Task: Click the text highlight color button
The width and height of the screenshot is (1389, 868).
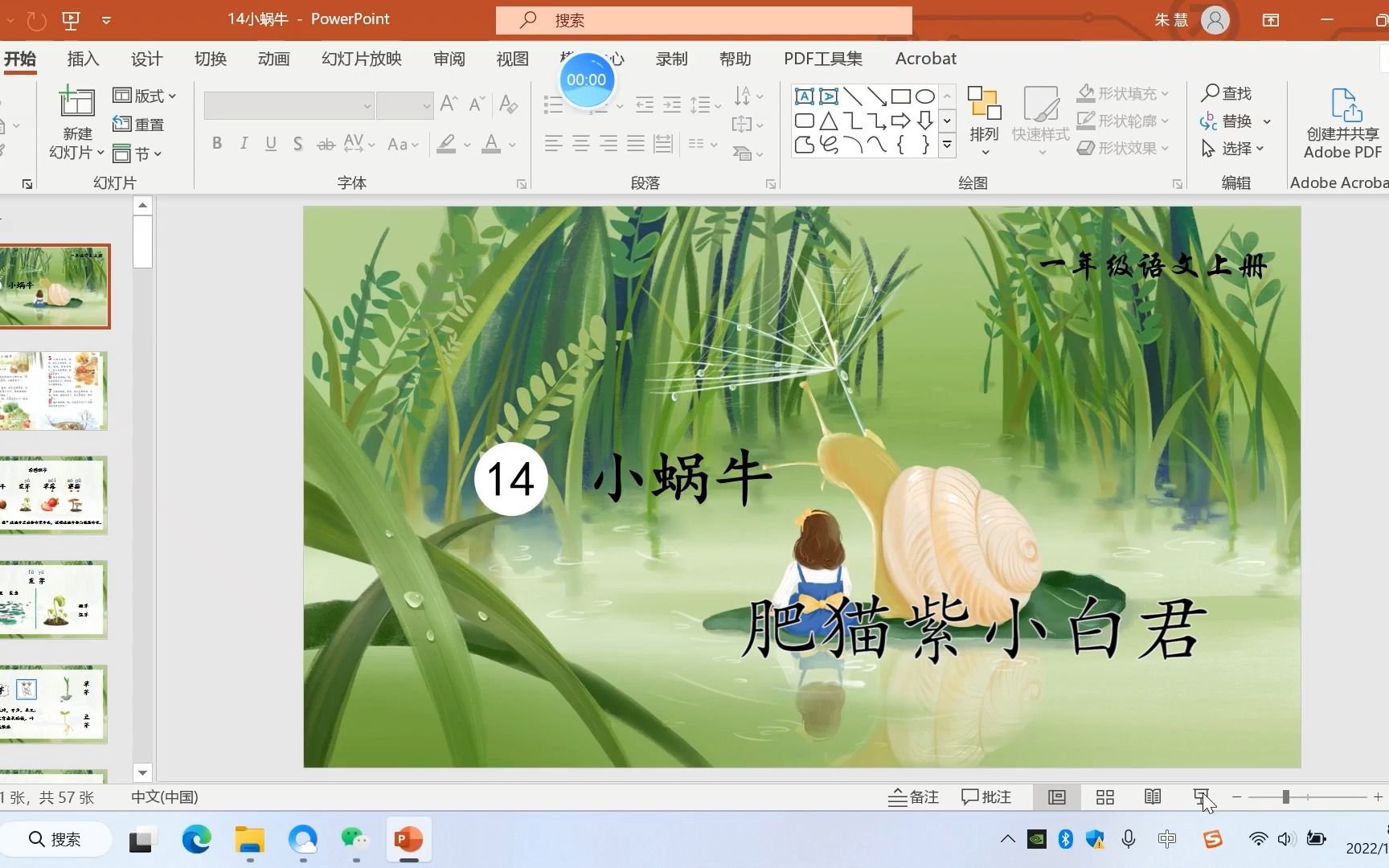Action: click(446, 145)
